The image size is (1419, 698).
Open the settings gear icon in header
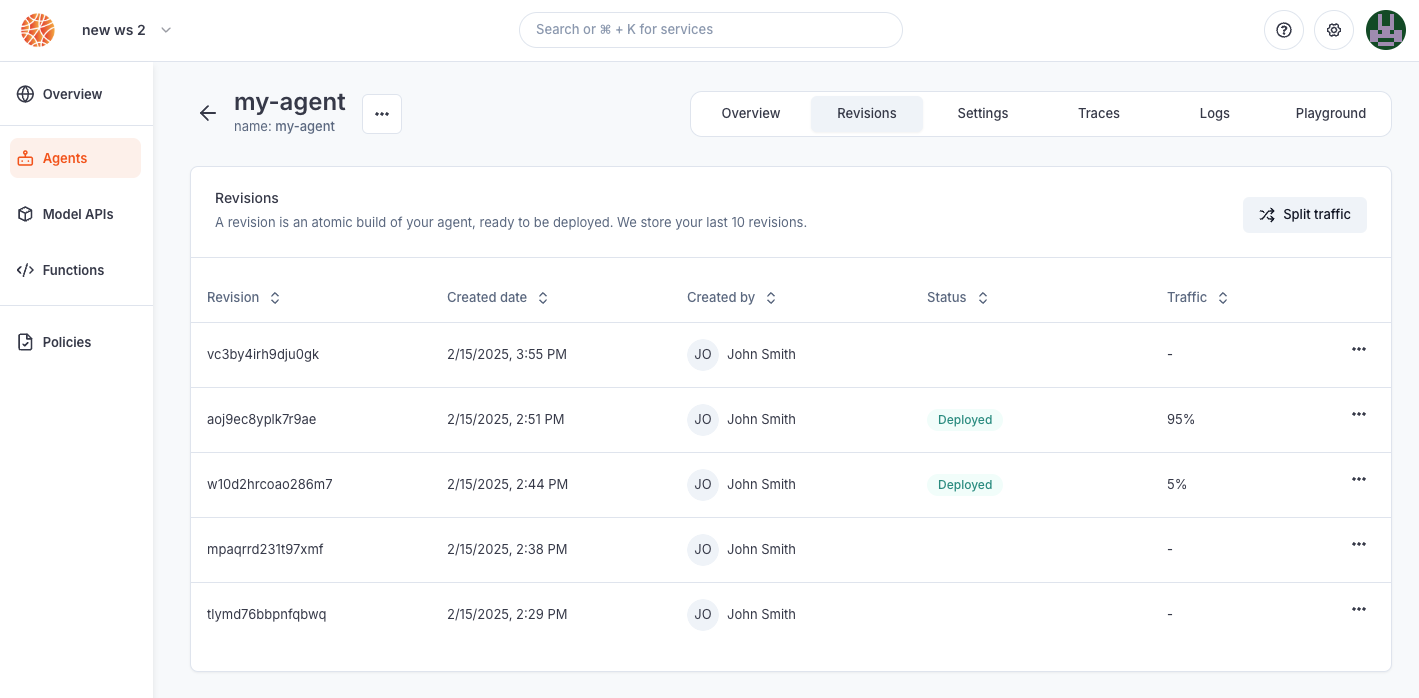click(x=1334, y=30)
